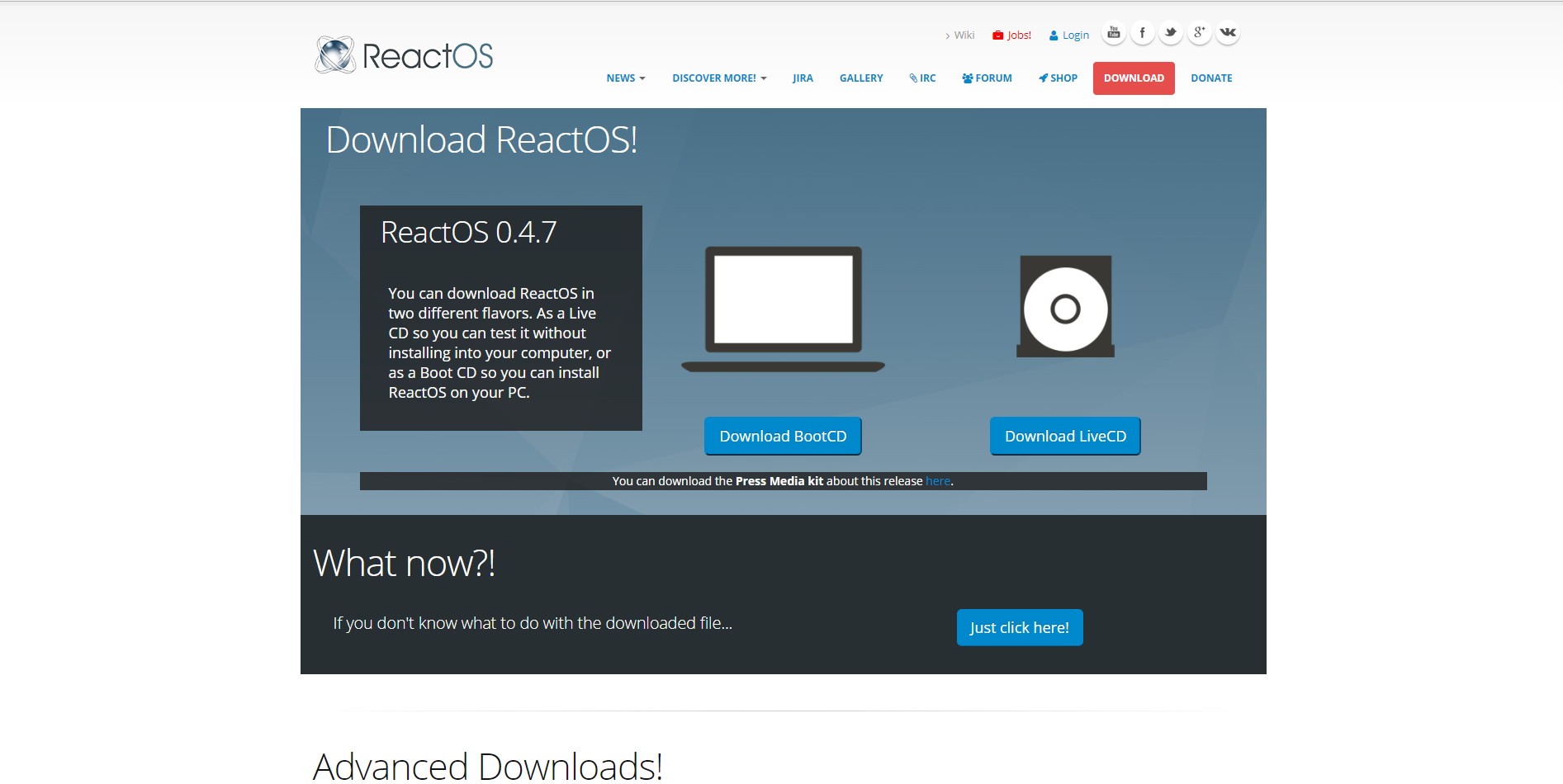Open the Press Media kit 'here' link
1563x784 pixels.
(938, 481)
